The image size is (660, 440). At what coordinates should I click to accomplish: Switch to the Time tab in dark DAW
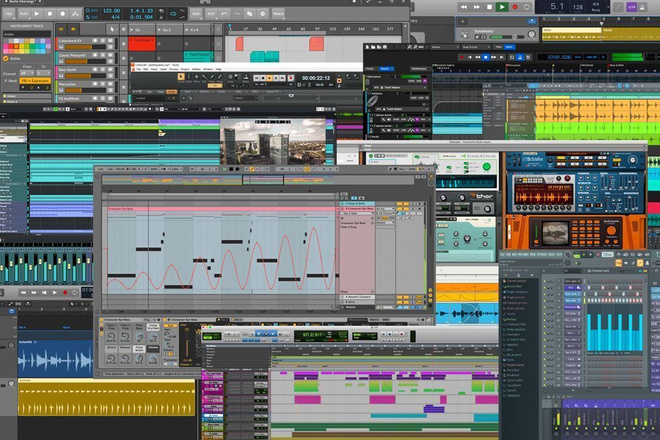click(499, 47)
